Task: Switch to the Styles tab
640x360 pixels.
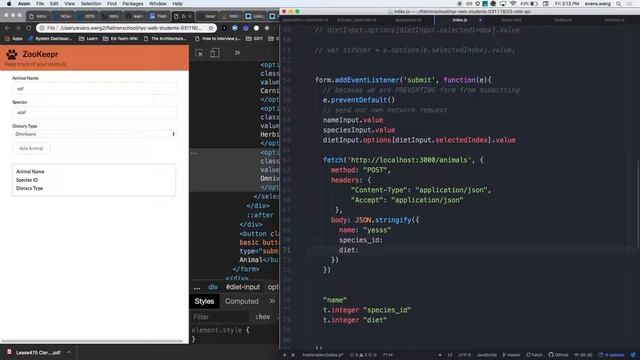Action: coord(204,301)
